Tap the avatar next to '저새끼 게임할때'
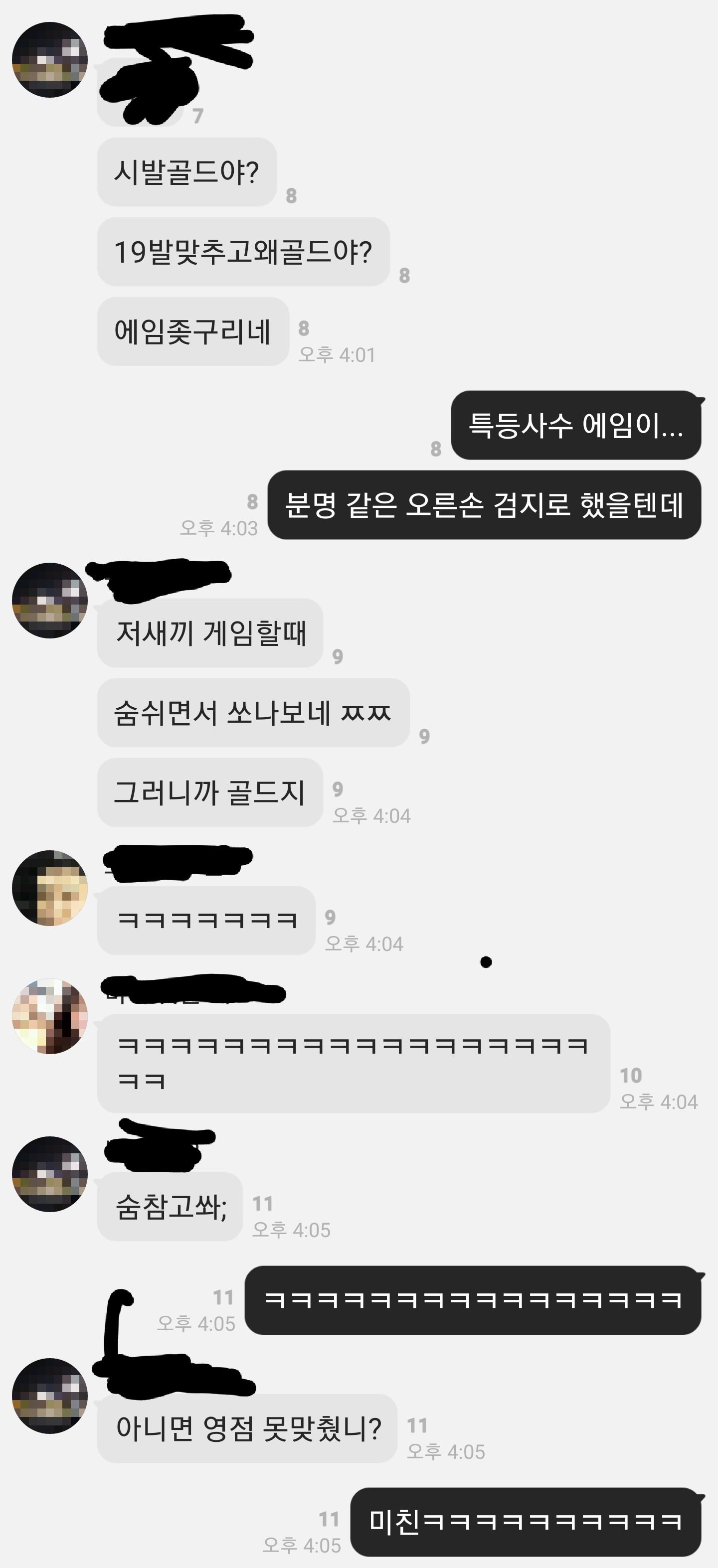 click(50, 600)
